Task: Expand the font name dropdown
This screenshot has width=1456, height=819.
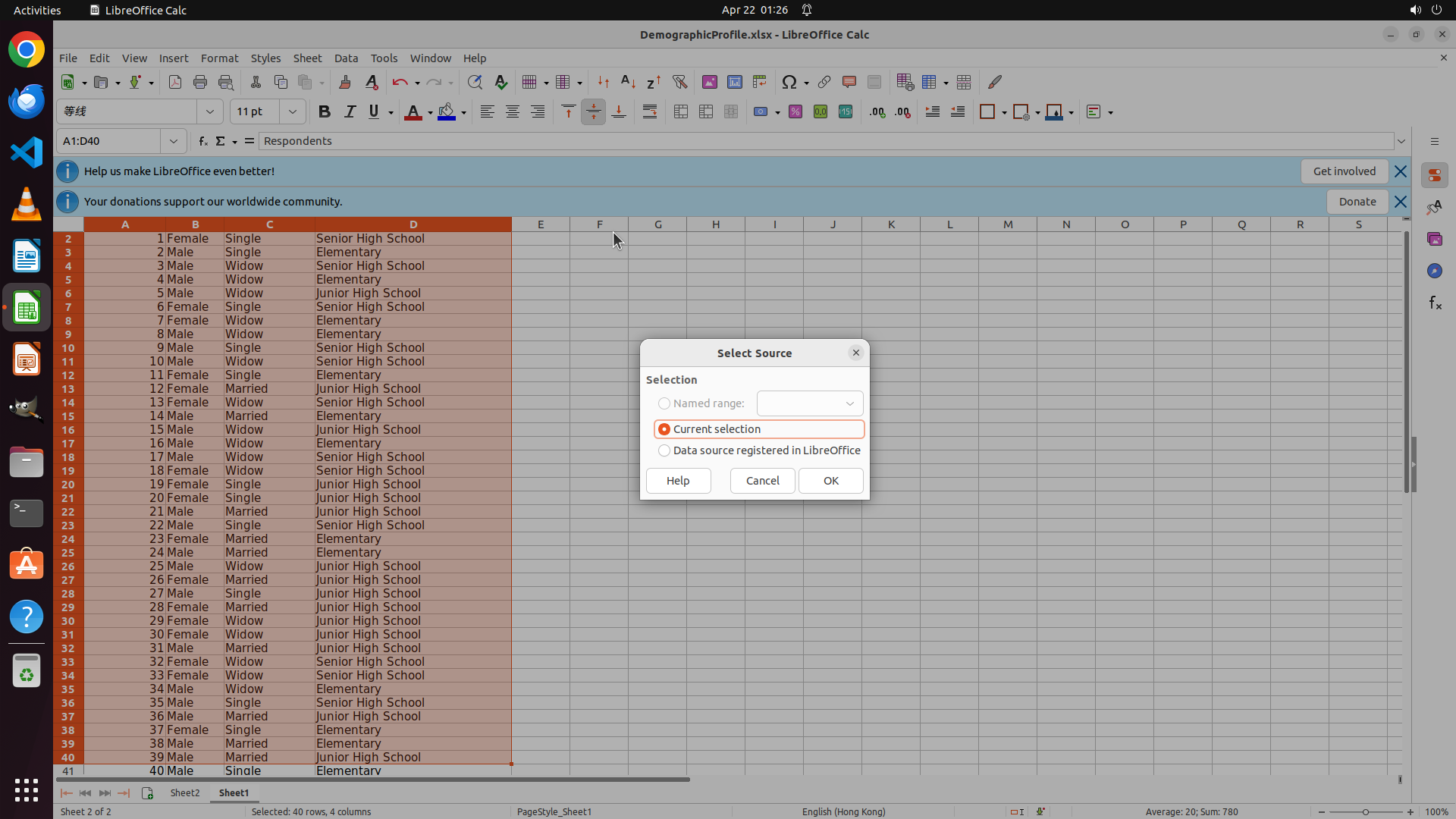Action: tap(210, 111)
